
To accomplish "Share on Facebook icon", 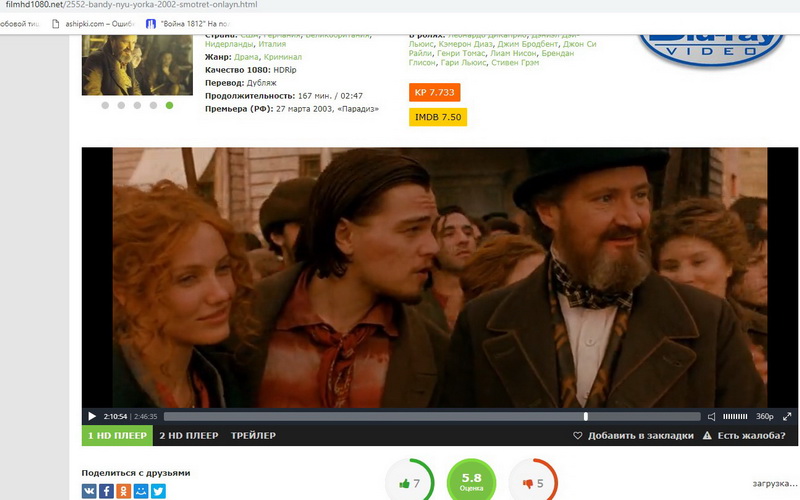I will pyautogui.click(x=106, y=491).
